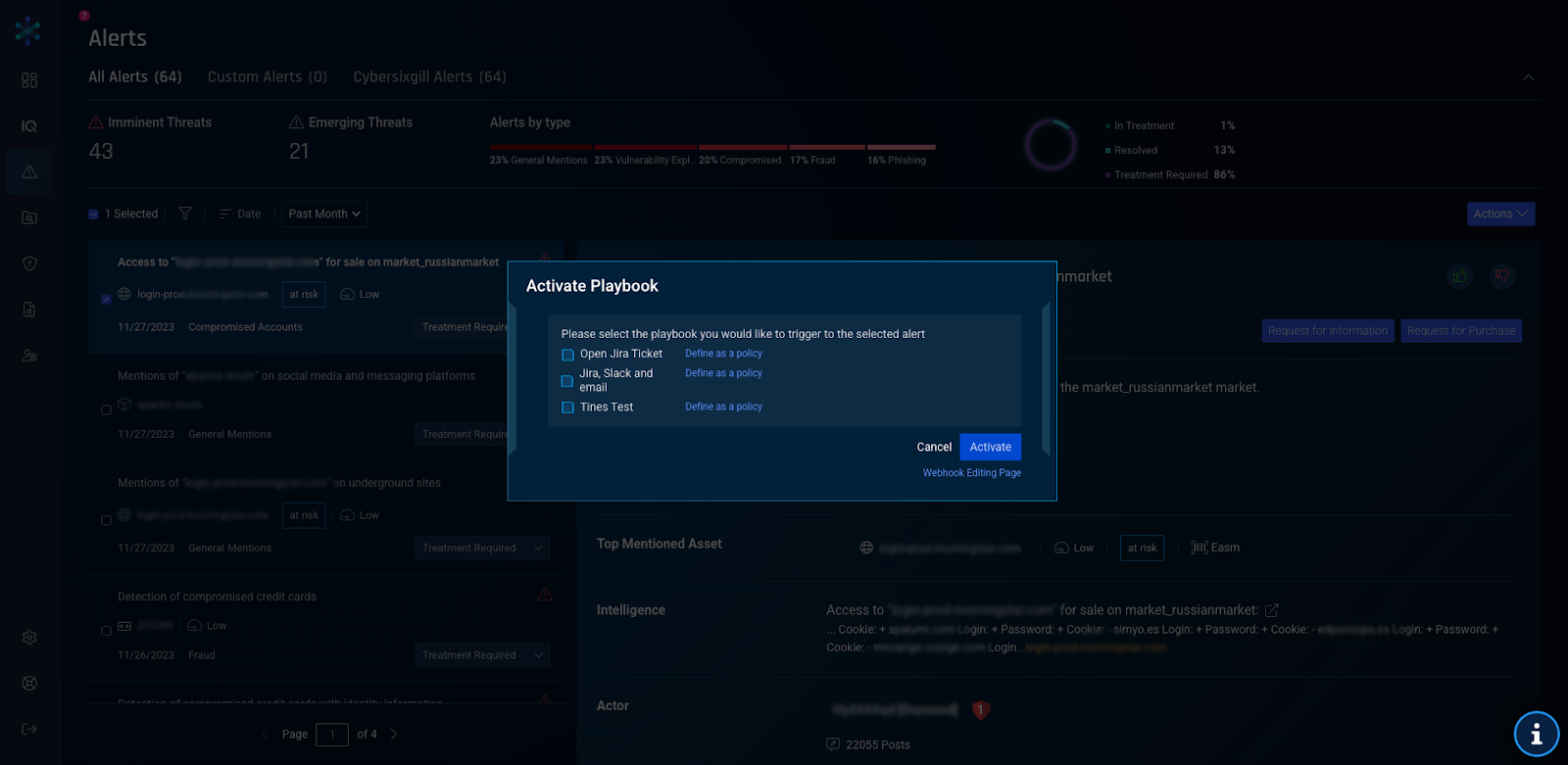Collapse the alerts summary chevron
1568x765 pixels.
point(1528,77)
